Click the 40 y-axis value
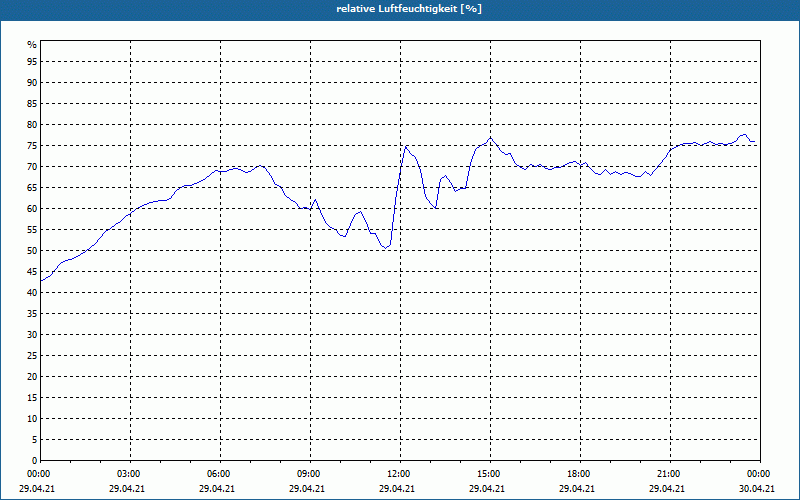The height and width of the screenshot is (500, 800). (x=32, y=292)
